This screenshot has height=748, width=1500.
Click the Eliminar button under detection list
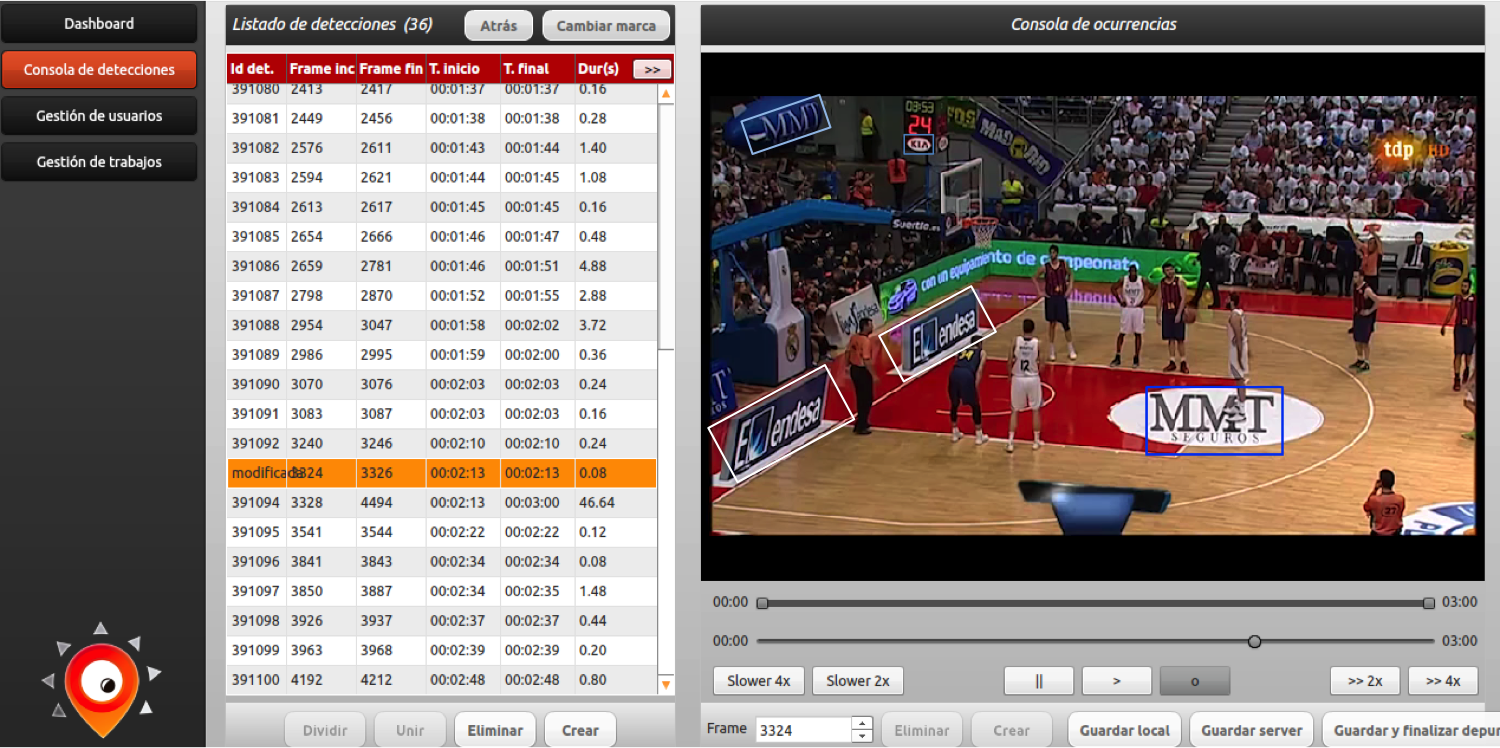(x=495, y=730)
